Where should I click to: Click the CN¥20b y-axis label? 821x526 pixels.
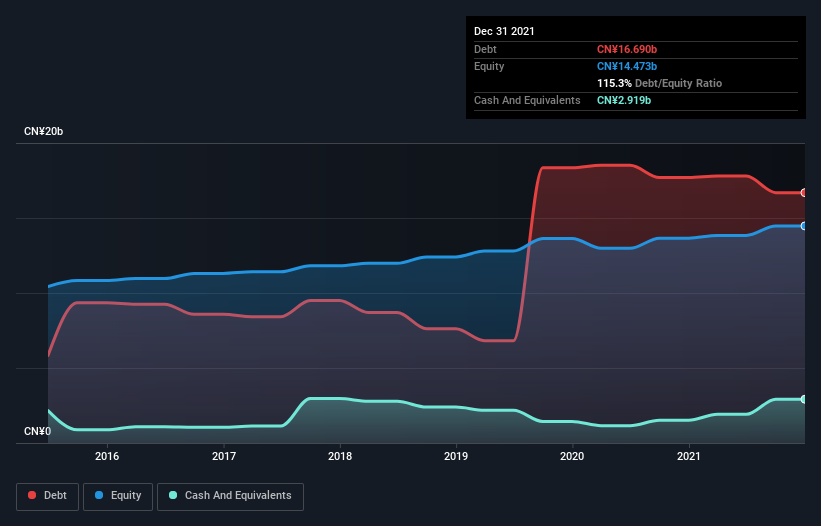[x=43, y=131]
